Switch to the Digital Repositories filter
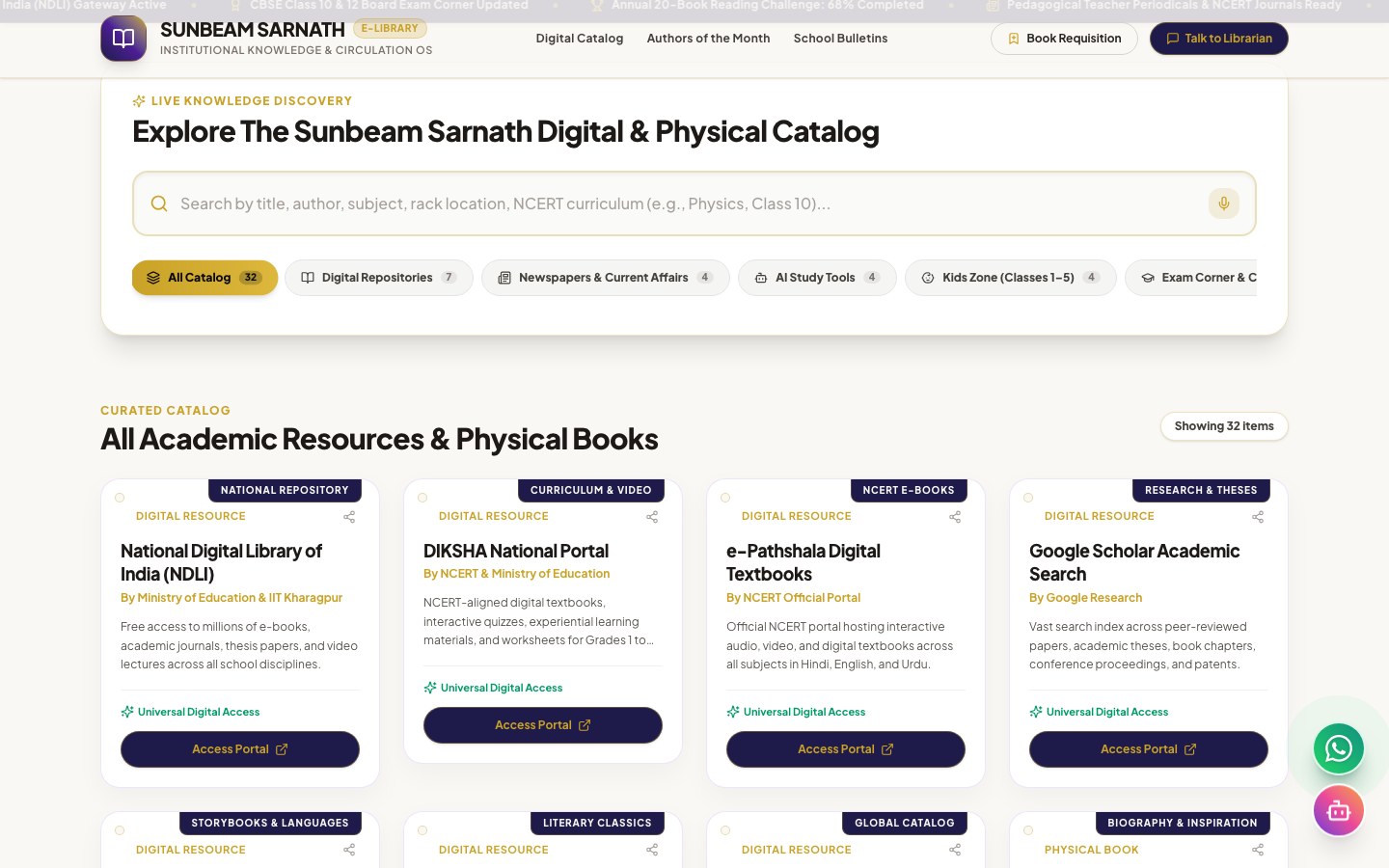Screen dimensions: 1389x868 [x=378, y=278]
